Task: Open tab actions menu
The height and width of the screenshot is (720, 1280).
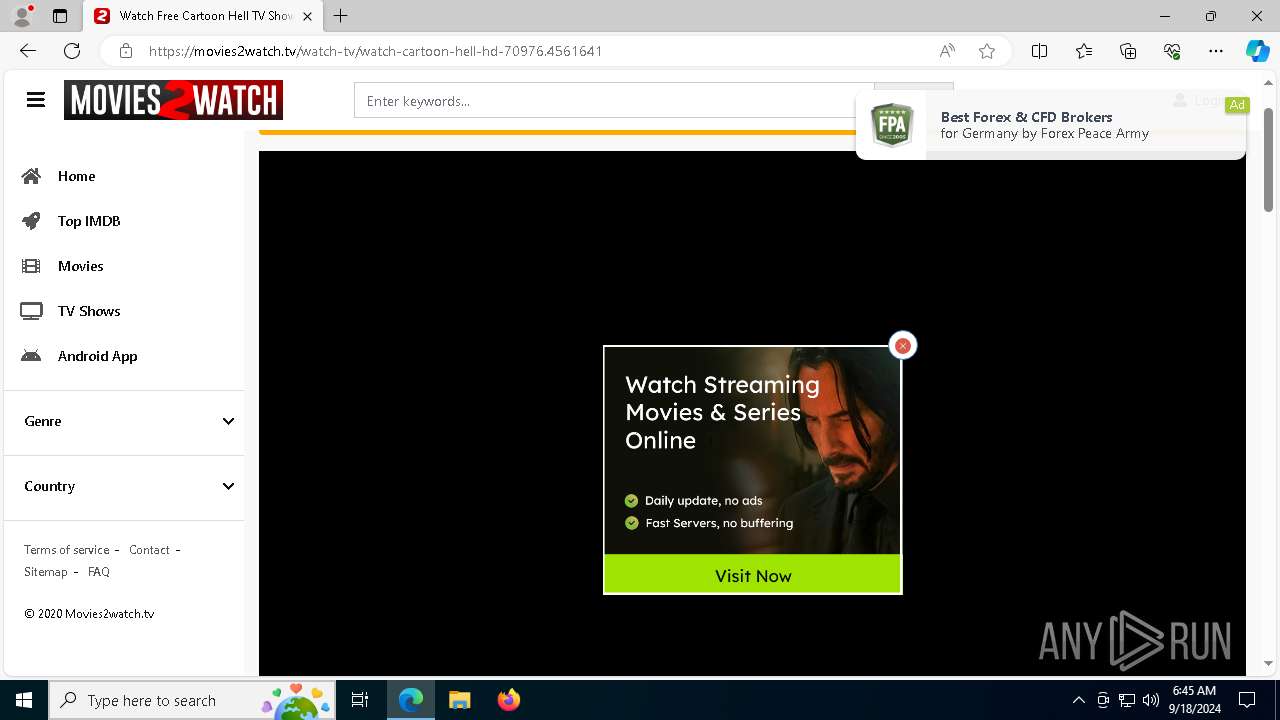Action: pyautogui.click(x=60, y=16)
